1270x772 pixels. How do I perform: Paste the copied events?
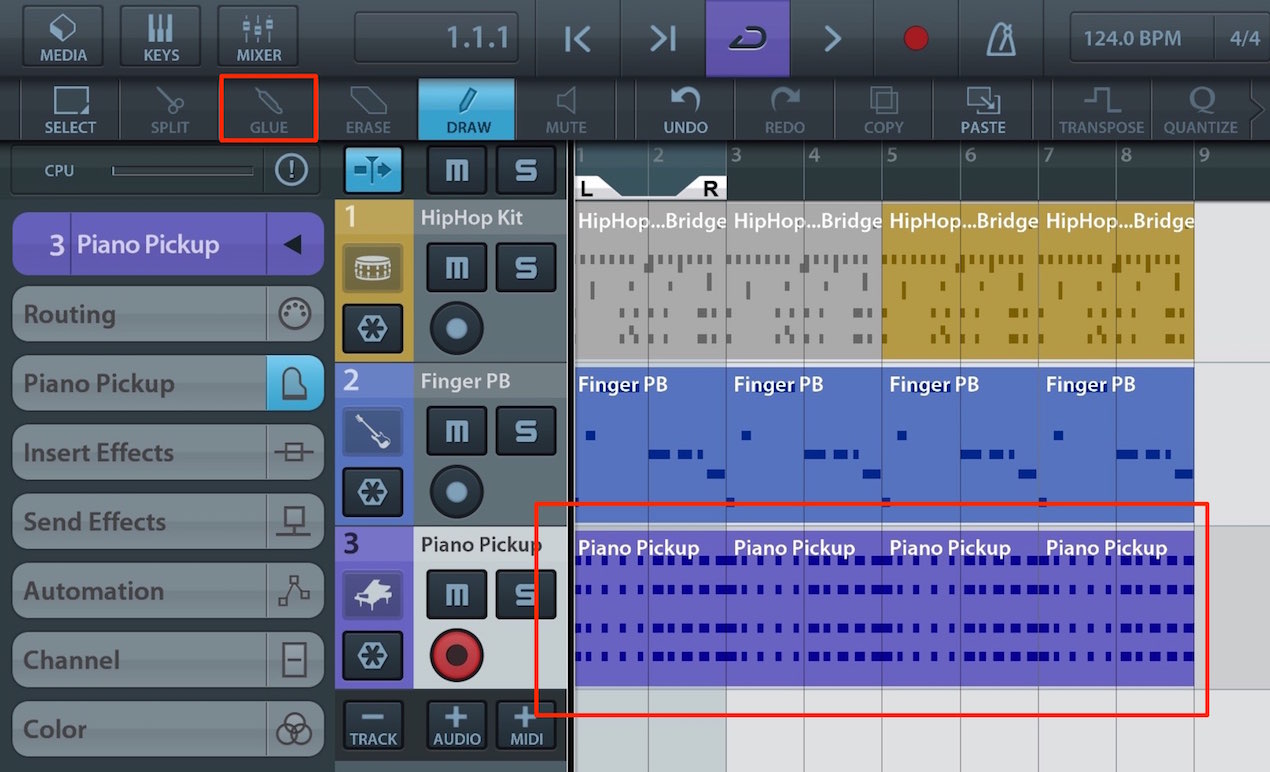(x=983, y=110)
